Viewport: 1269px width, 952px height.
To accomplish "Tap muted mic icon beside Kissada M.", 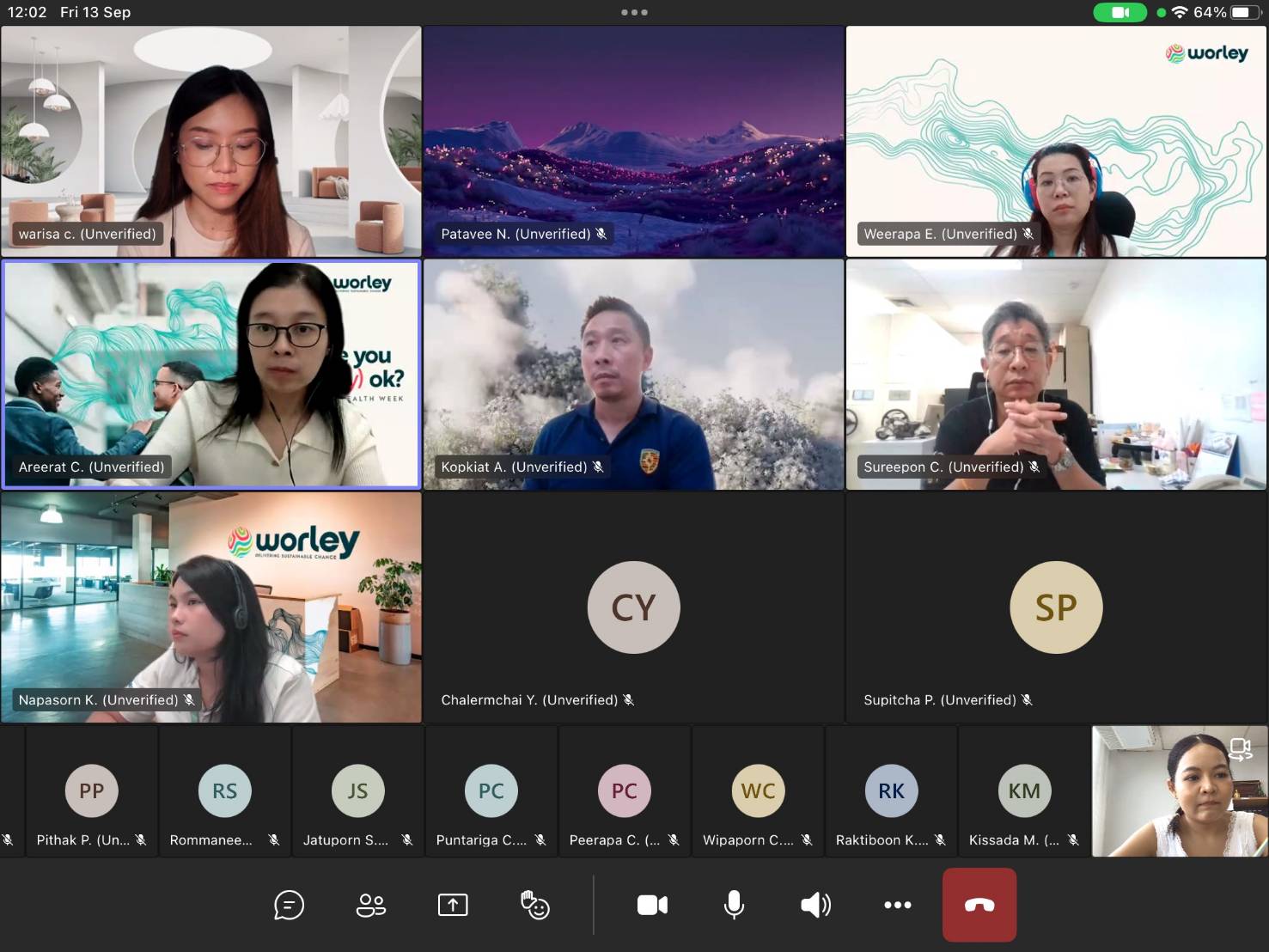I will pyautogui.click(x=1073, y=840).
